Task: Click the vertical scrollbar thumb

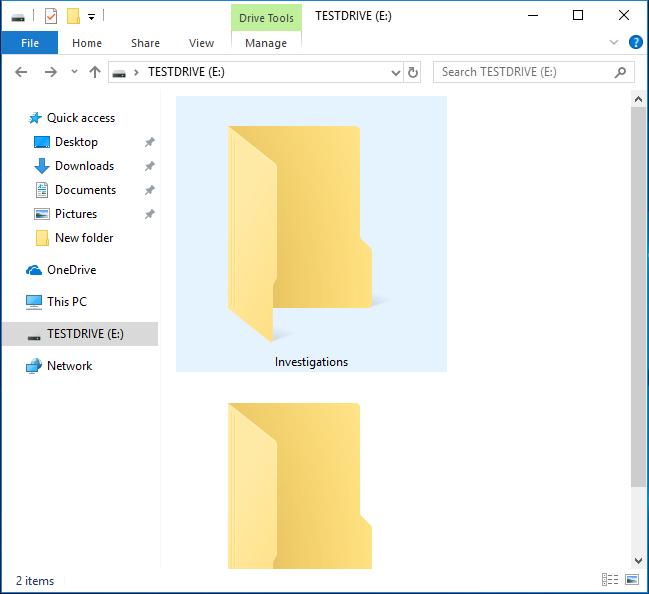Action: click(638, 297)
